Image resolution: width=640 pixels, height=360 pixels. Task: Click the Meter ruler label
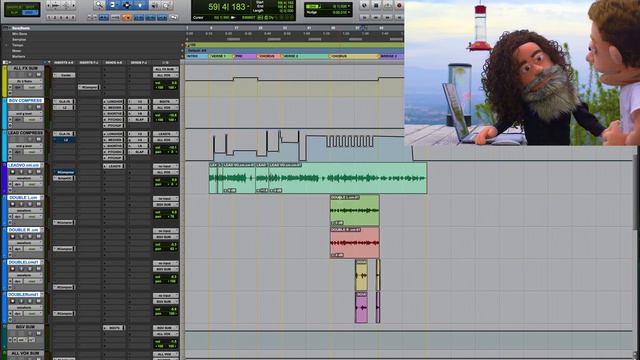[x=17, y=51]
